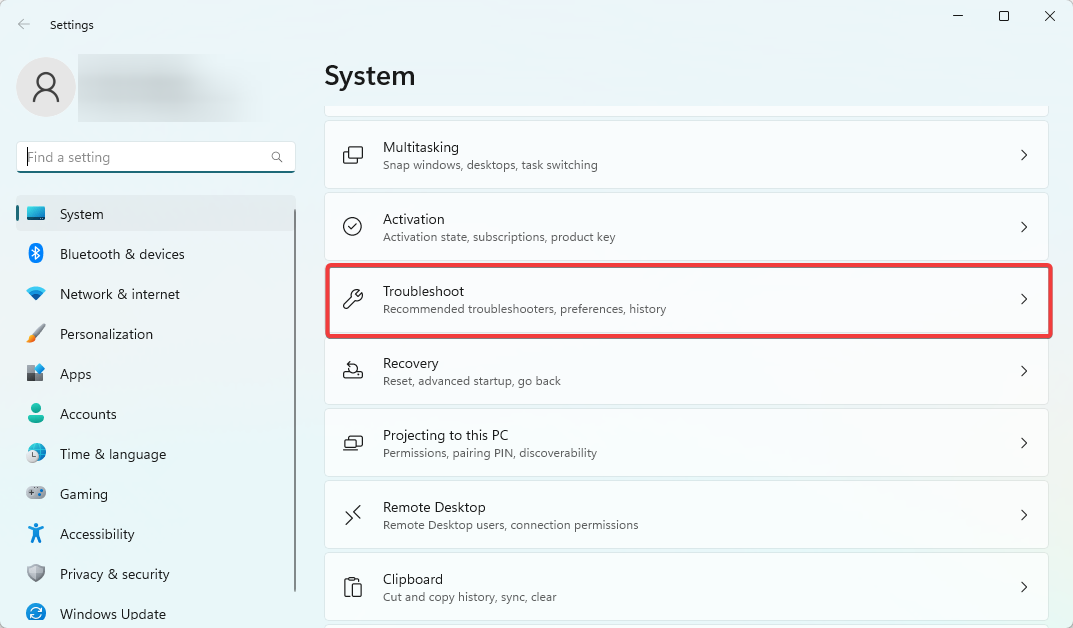Open Projecting to this PC chevron
Image resolution: width=1073 pixels, height=628 pixels.
coord(1023,443)
